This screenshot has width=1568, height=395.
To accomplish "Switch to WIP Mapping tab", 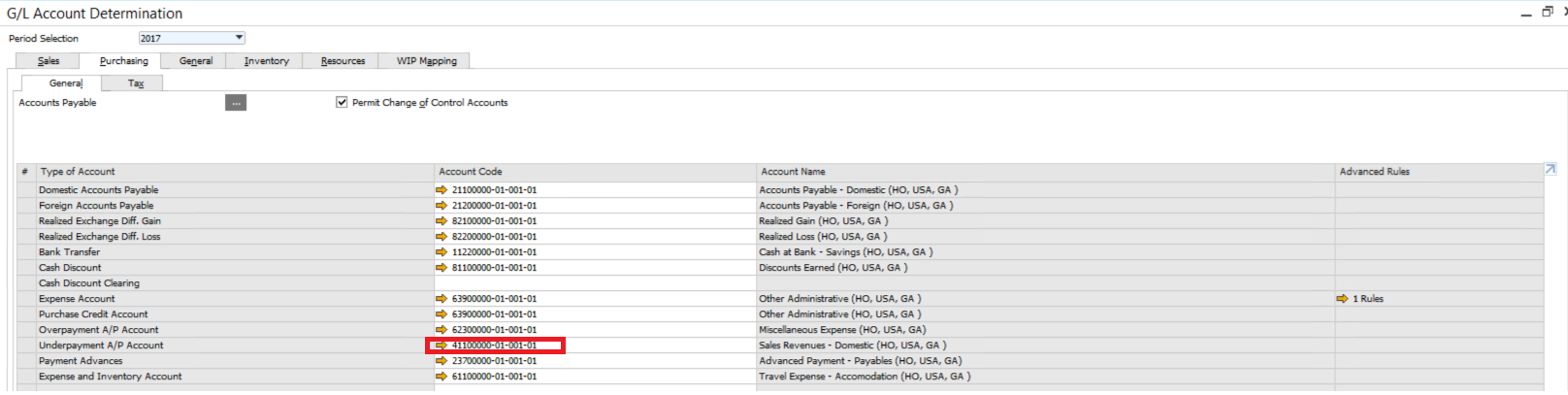I will tap(426, 61).
